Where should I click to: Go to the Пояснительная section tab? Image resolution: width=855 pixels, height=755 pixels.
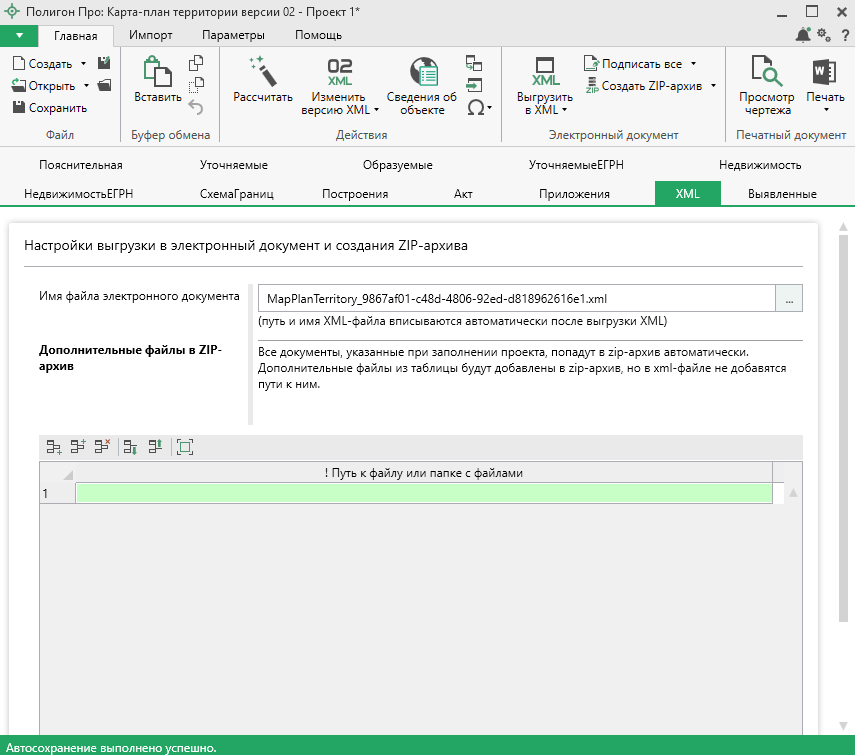click(81, 165)
